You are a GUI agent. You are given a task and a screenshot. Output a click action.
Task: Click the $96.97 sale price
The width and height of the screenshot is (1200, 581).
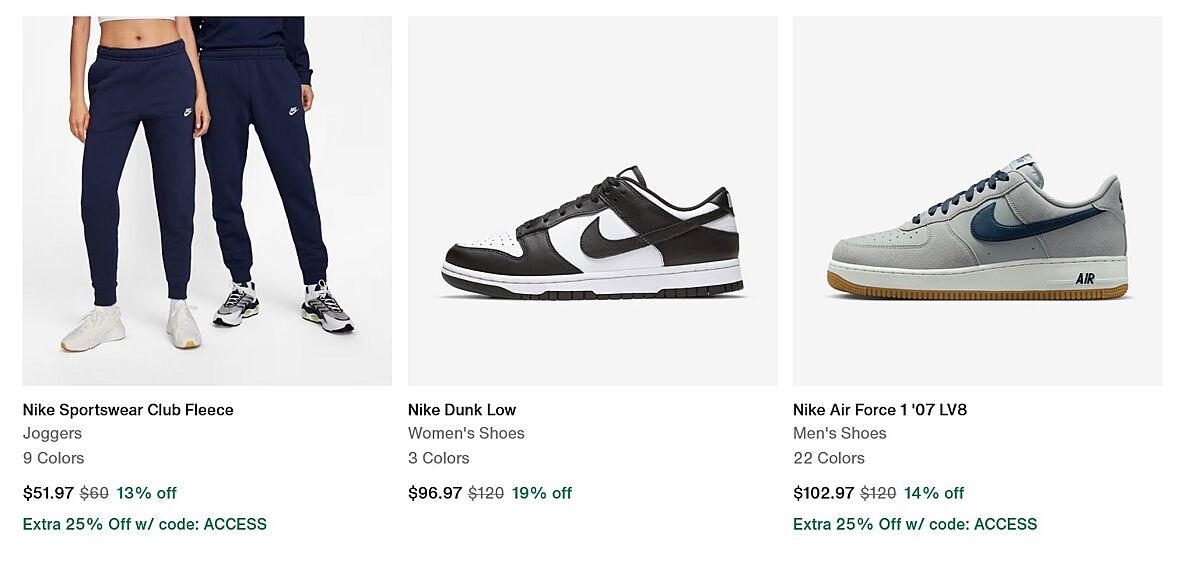pyautogui.click(x=434, y=493)
